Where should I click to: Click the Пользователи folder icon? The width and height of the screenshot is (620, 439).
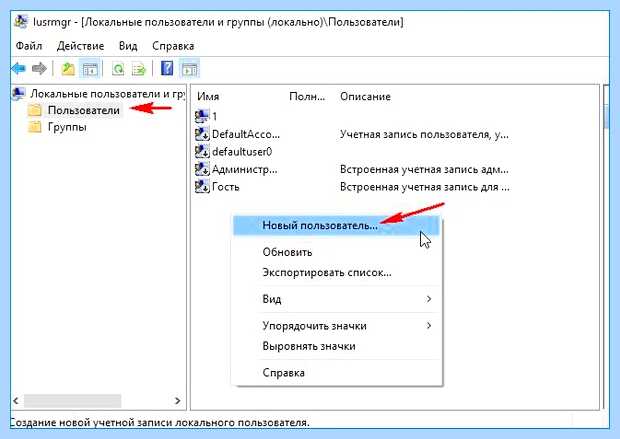35,110
